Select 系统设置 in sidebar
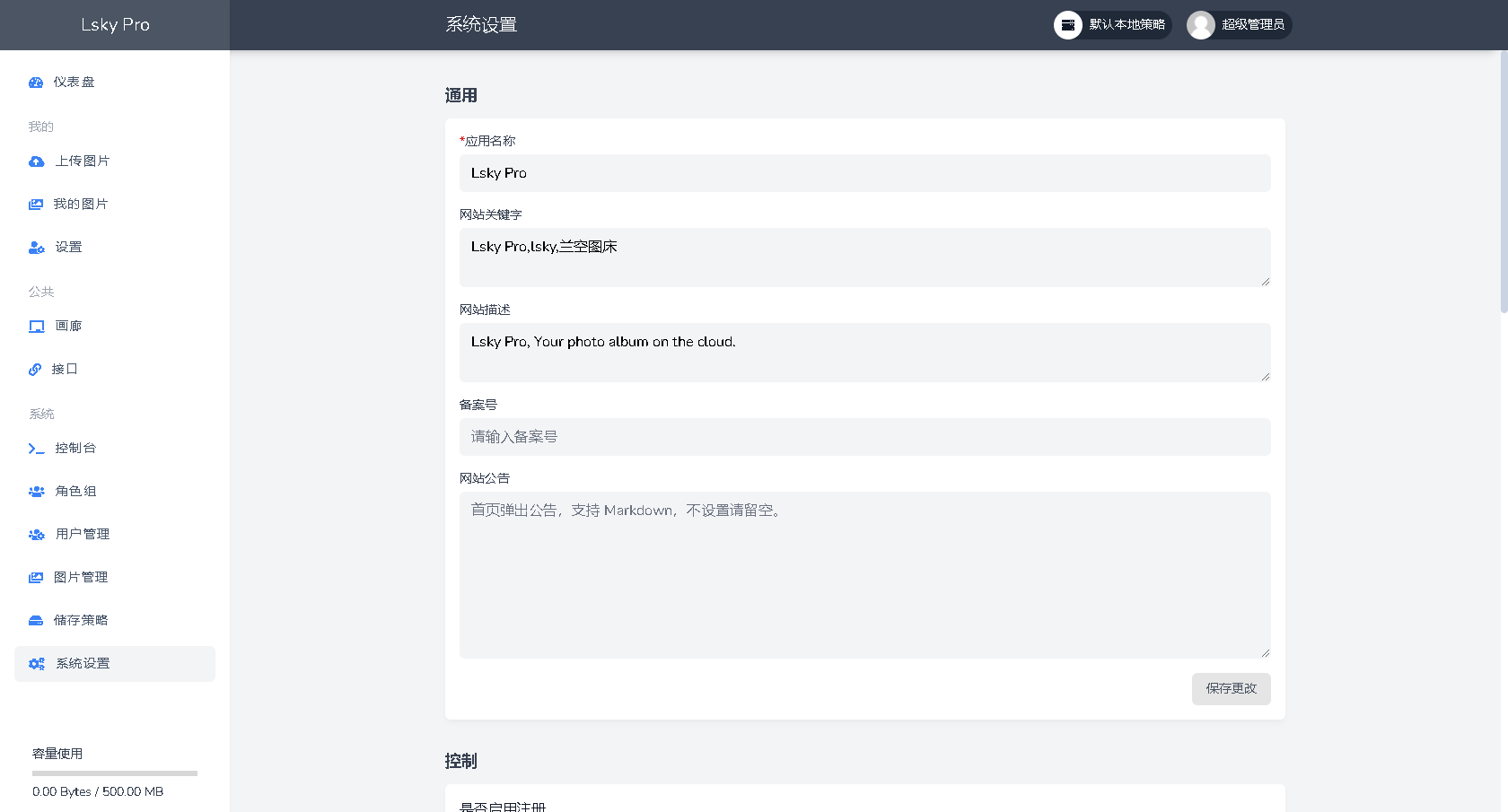This screenshot has height=812, width=1508. (115, 664)
